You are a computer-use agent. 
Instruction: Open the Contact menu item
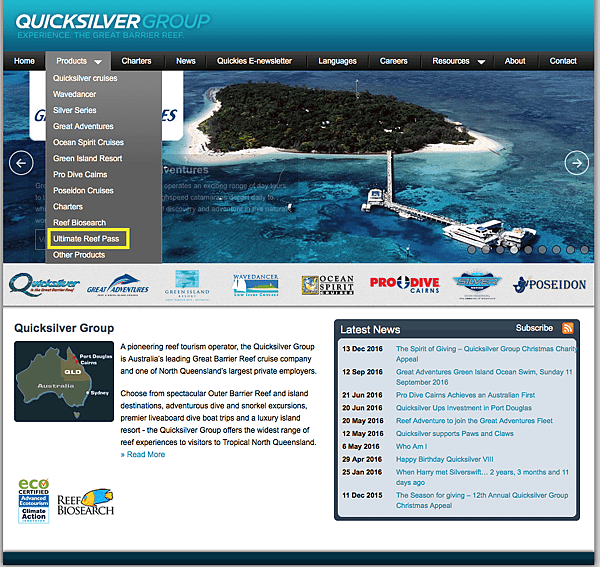(563, 61)
